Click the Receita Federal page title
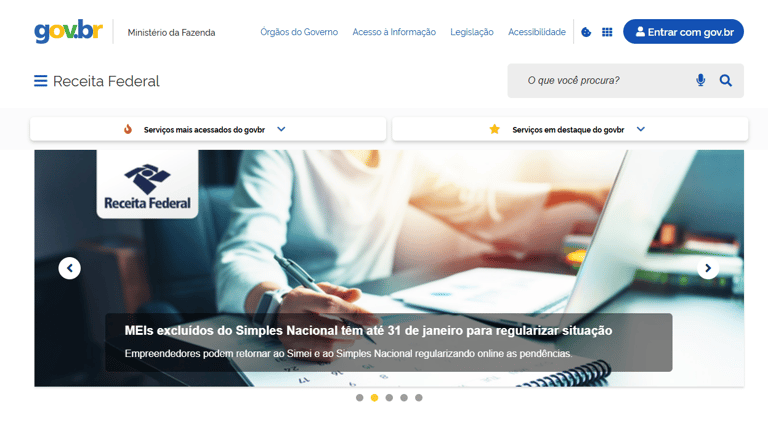This screenshot has height=431, width=768. tap(106, 81)
